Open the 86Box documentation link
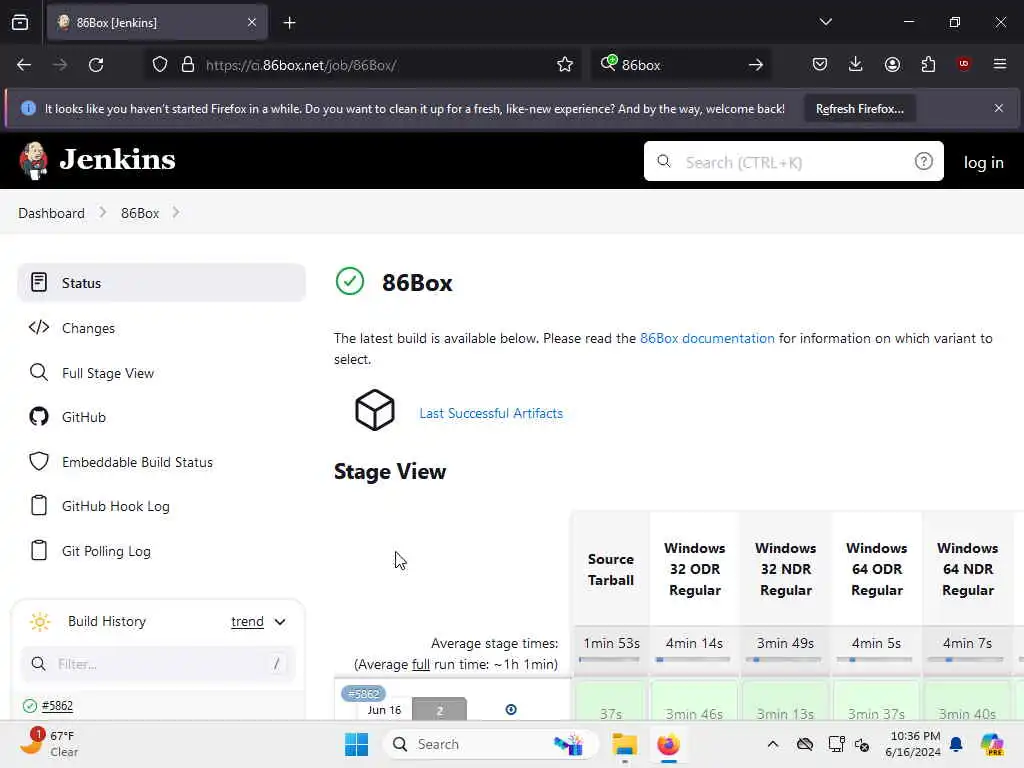This screenshot has width=1024, height=768. pos(707,338)
